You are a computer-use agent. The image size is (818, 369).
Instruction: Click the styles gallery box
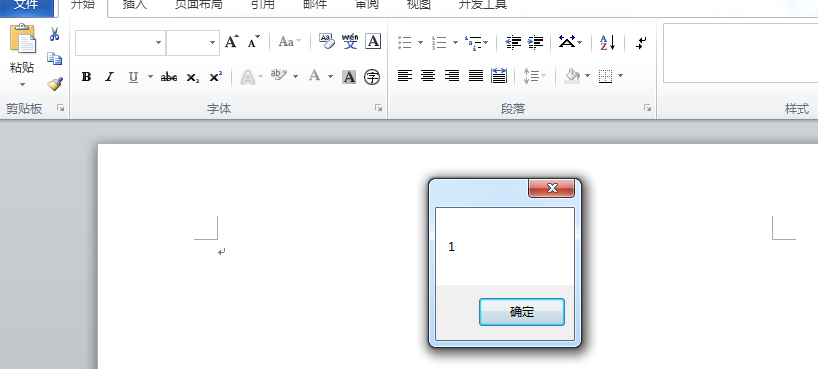(741, 53)
